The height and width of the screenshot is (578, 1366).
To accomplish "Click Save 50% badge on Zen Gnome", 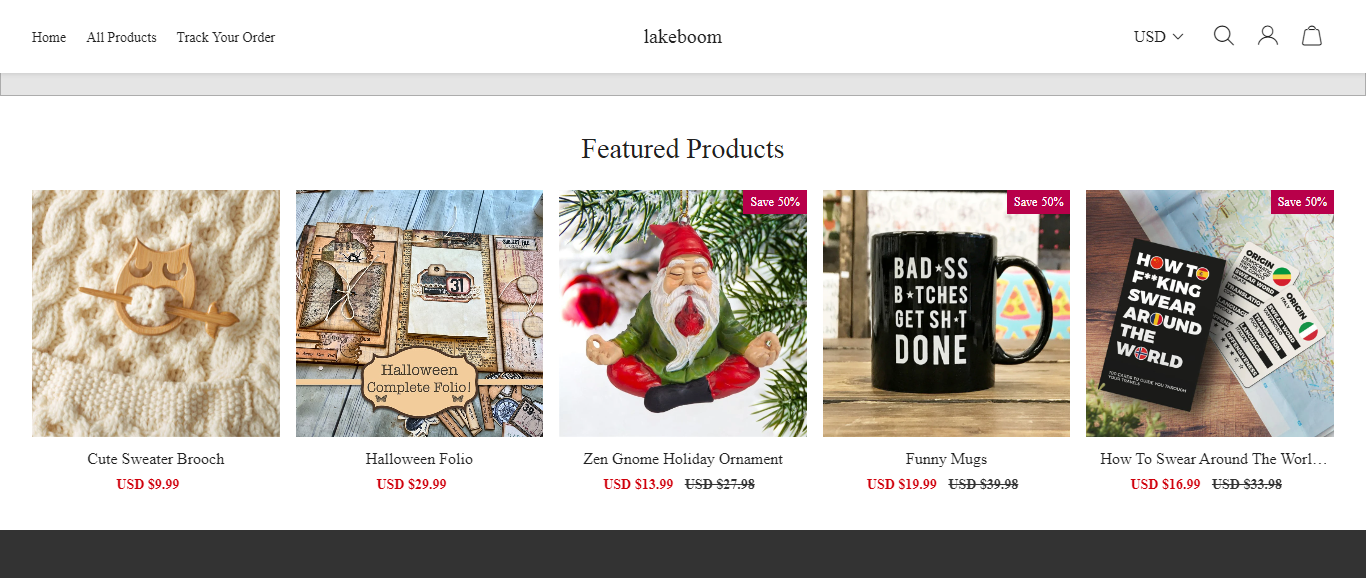I will (x=775, y=202).
